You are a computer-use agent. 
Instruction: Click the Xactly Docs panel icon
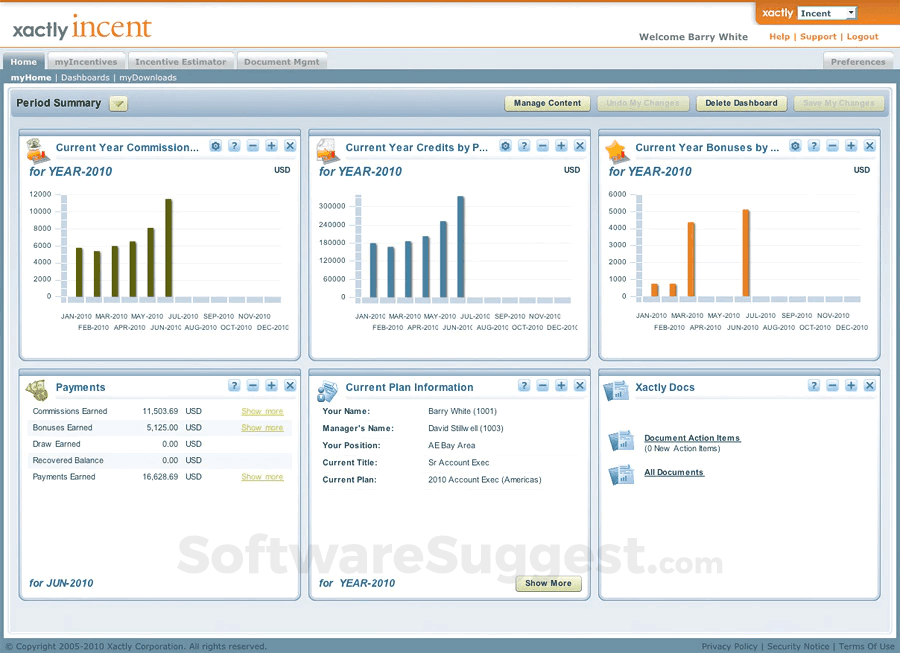[617, 390]
